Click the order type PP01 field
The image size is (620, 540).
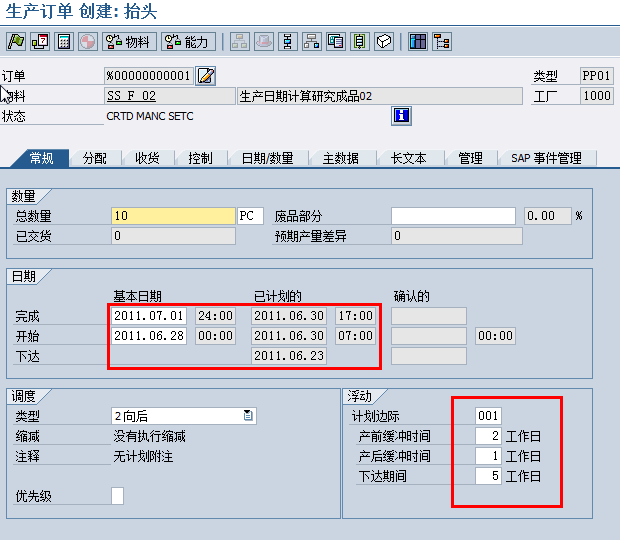click(597, 76)
